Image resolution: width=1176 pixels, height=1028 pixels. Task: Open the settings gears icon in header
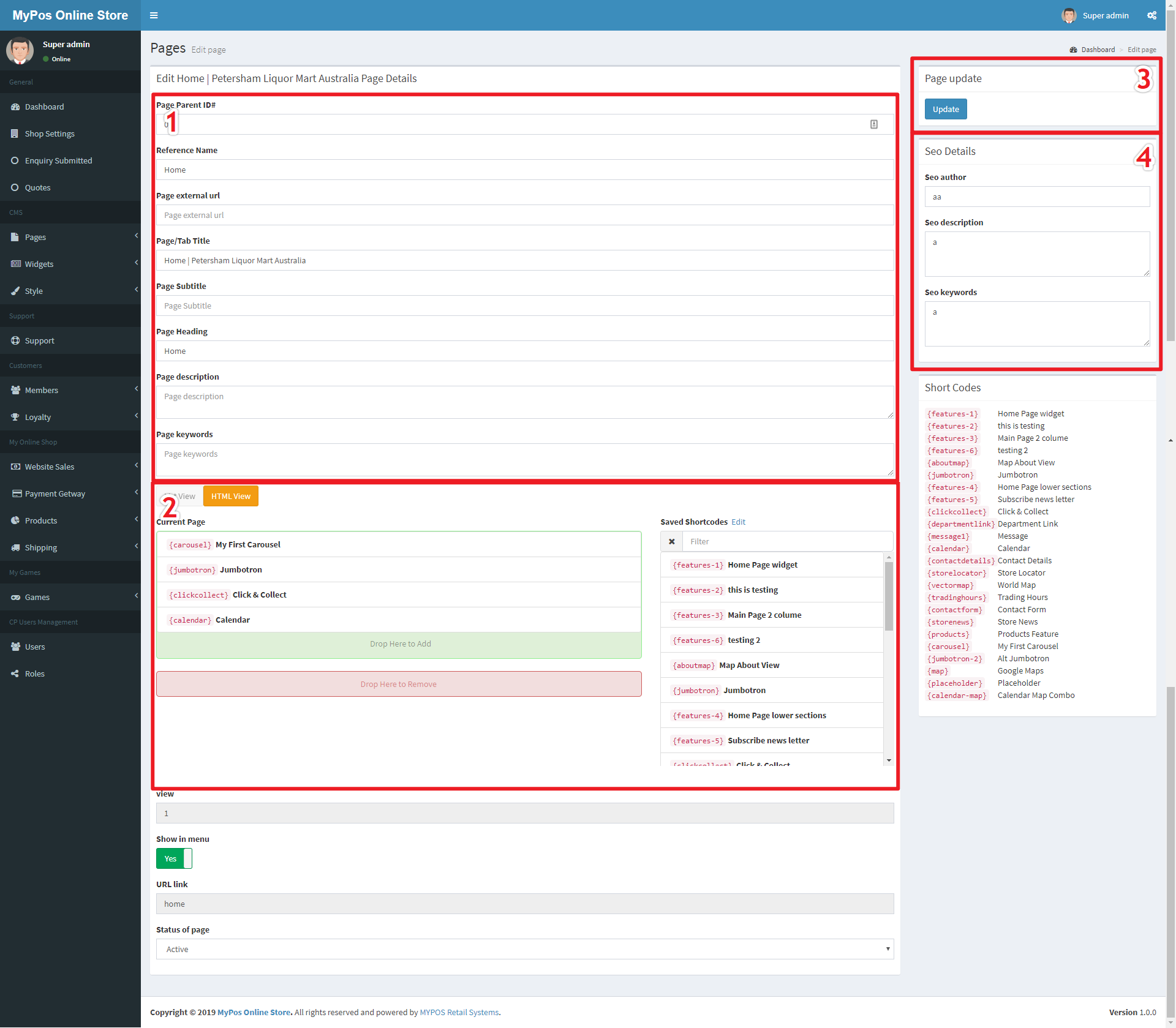(x=1151, y=15)
